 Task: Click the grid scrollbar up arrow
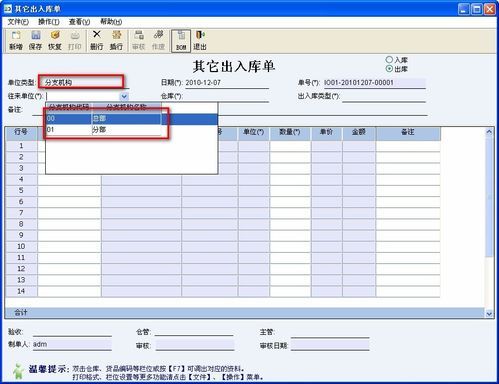pos(489,132)
